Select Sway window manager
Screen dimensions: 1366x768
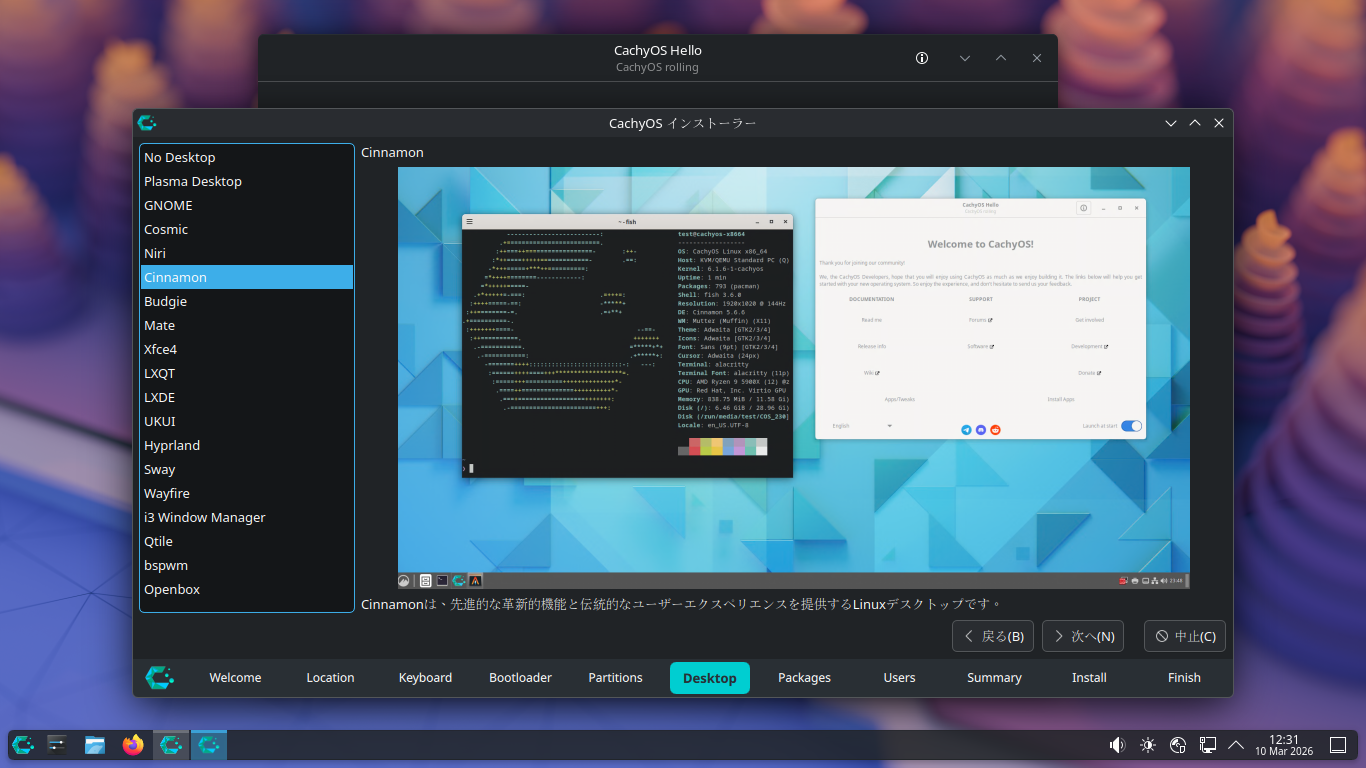coord(247,469)
